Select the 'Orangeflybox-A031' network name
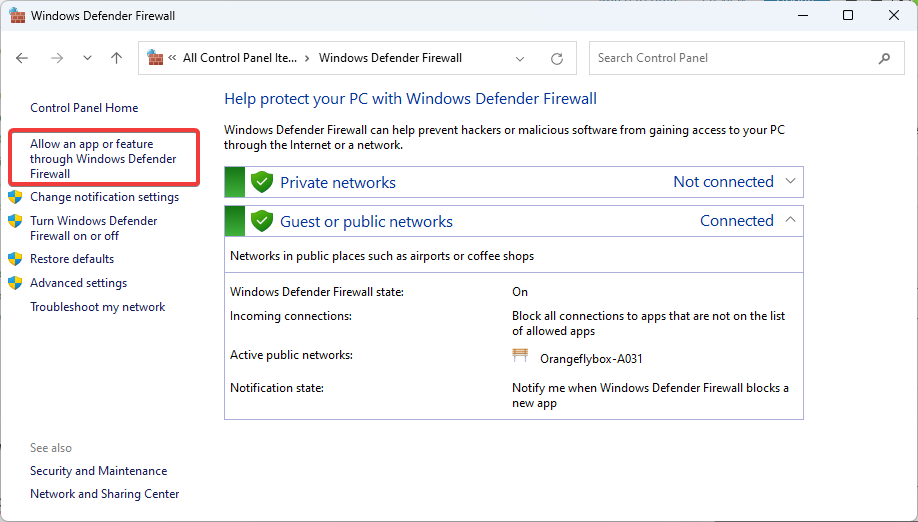The width and height of the screenshot is (918, 522). [591, 359]
